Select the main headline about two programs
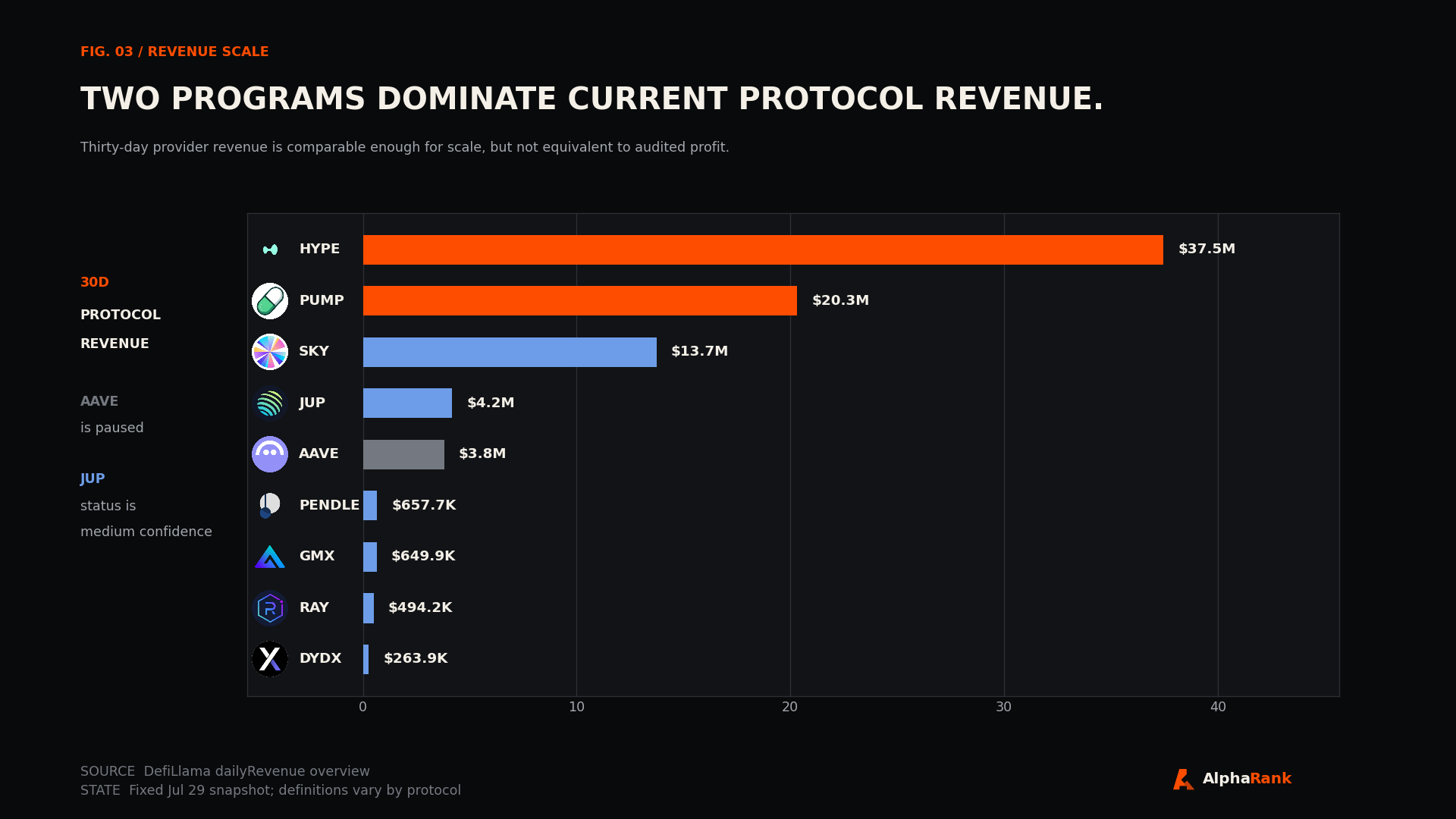 pyautogui.click(x=591, y=99)
